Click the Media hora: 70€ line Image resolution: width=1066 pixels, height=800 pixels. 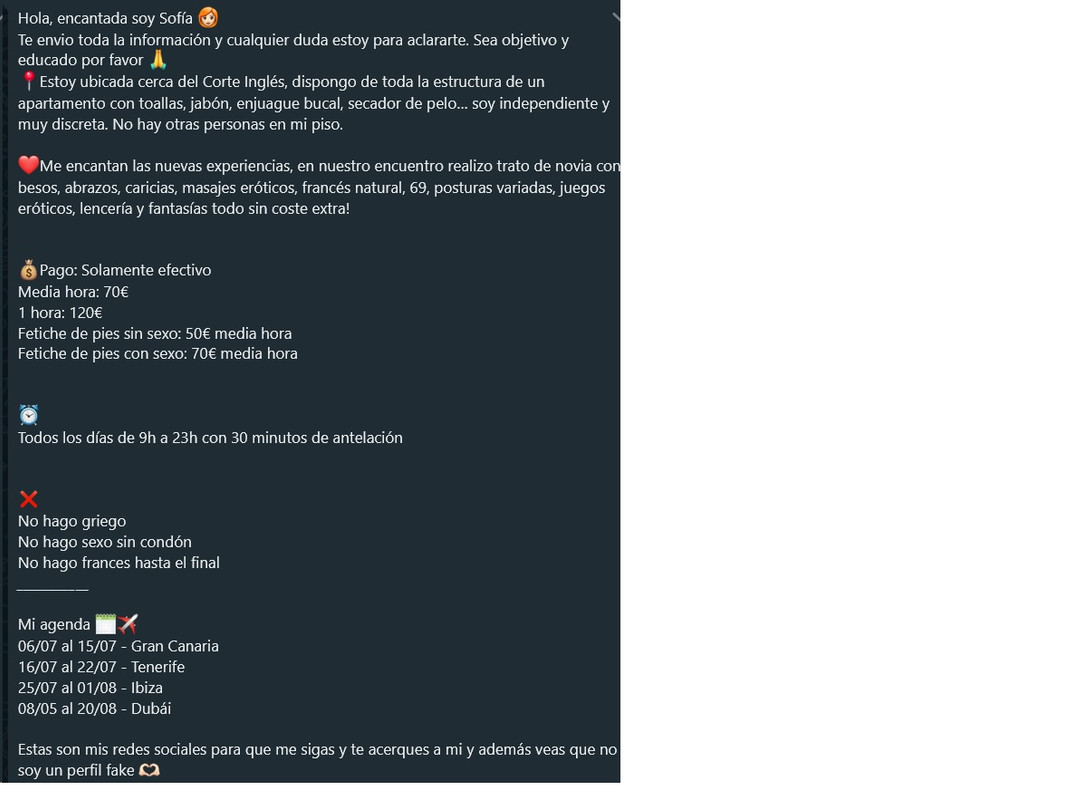tap(73, 292)
